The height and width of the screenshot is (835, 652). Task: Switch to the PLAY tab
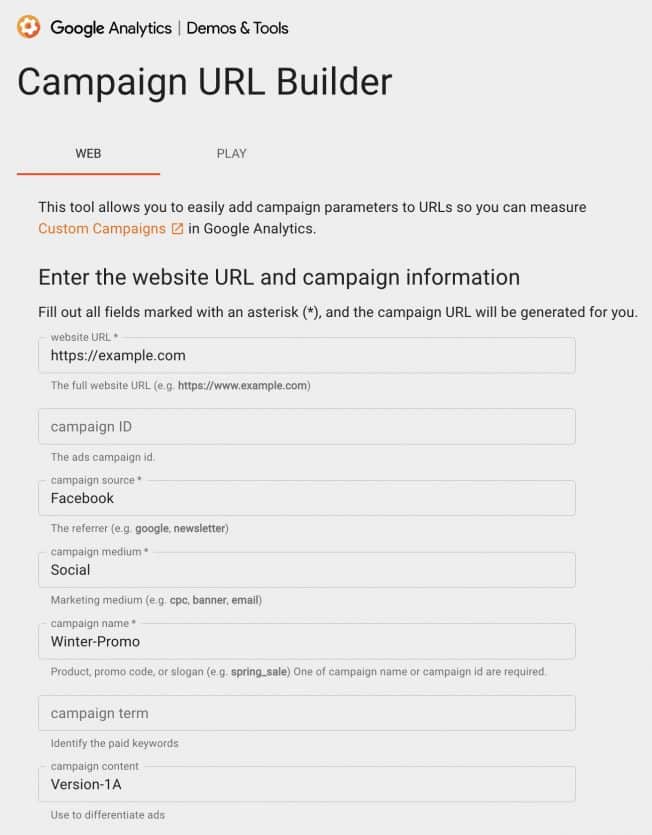point(231,153)
